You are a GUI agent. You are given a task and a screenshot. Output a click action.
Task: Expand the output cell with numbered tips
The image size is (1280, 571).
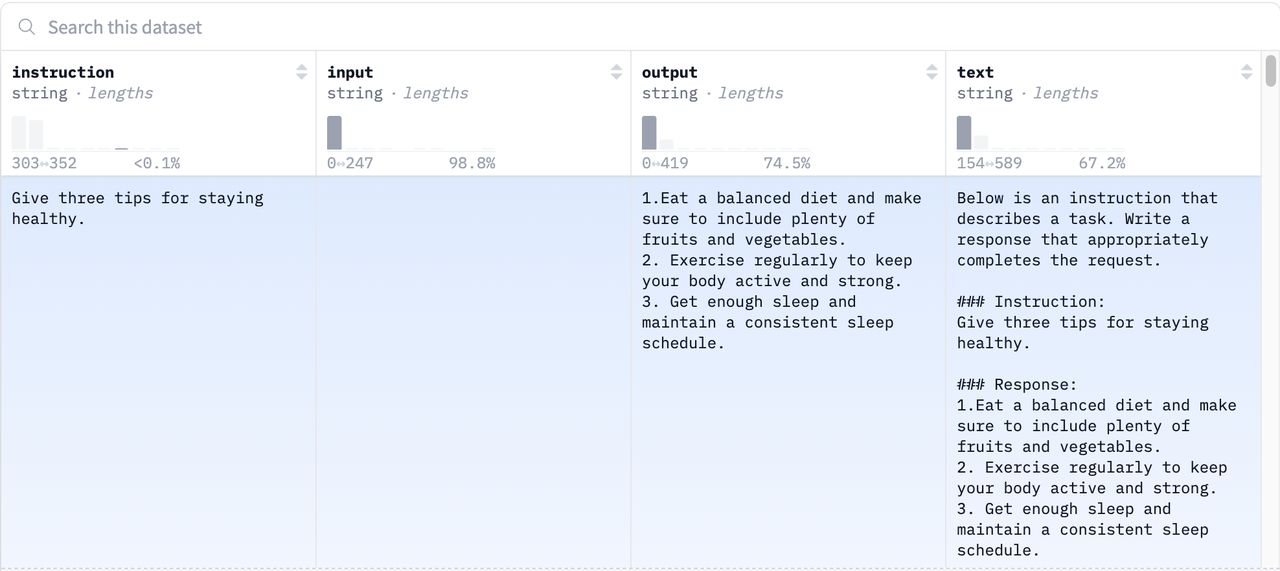coord(782,270)
